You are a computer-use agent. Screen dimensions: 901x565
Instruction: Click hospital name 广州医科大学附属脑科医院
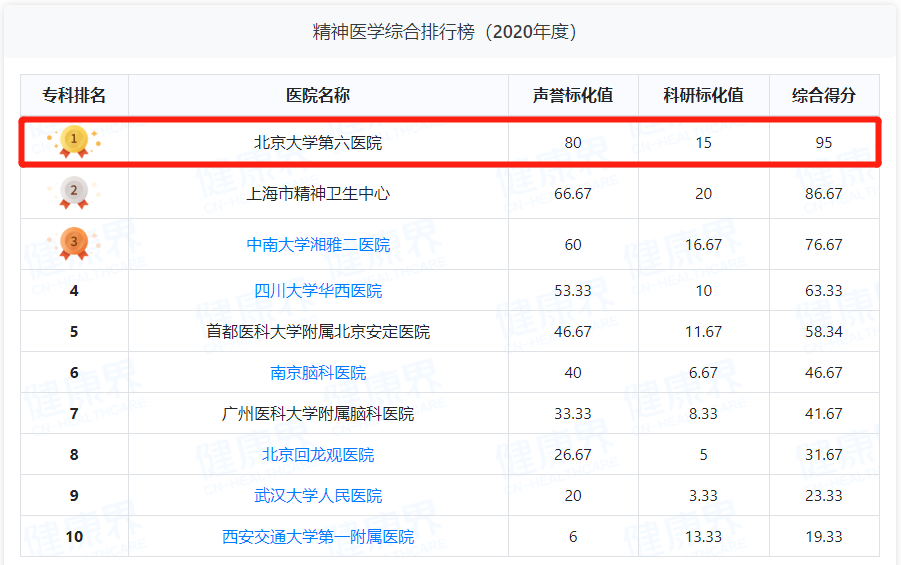pyautogui.click(x=318, y=414)
